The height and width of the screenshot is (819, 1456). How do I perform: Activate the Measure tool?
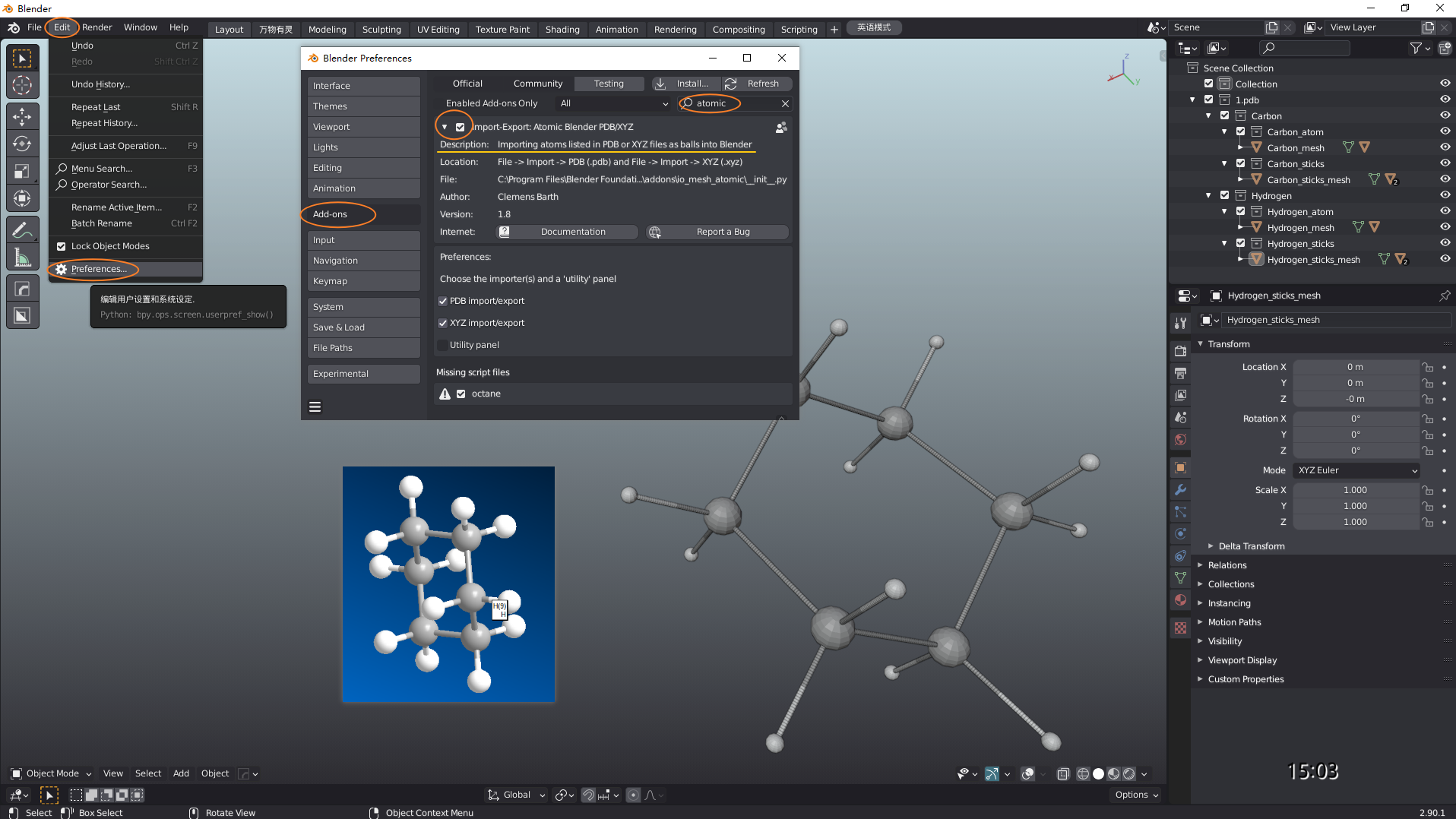pyautogui.click(x=22, y=256)
